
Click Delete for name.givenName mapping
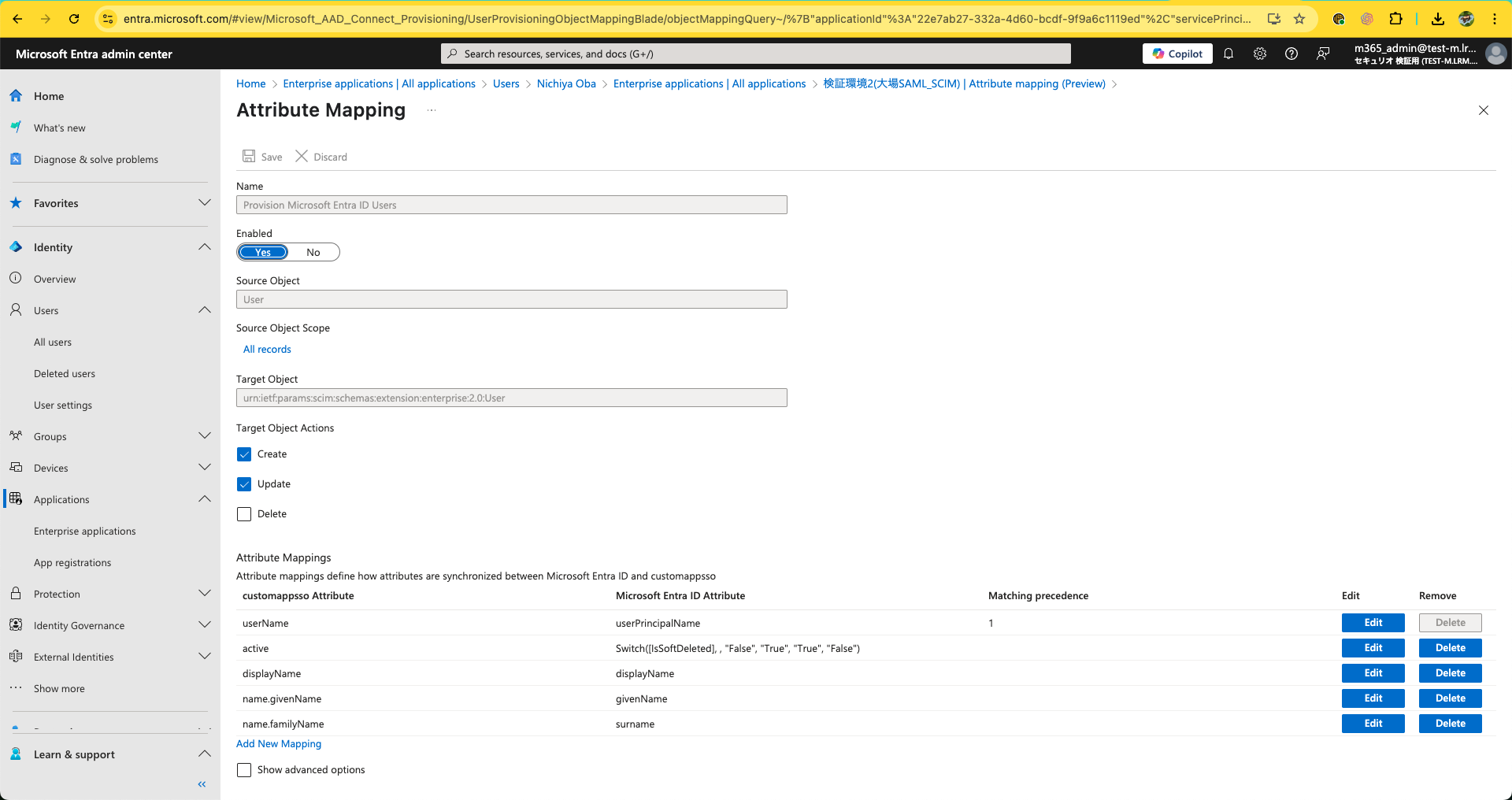[1450, 698]
